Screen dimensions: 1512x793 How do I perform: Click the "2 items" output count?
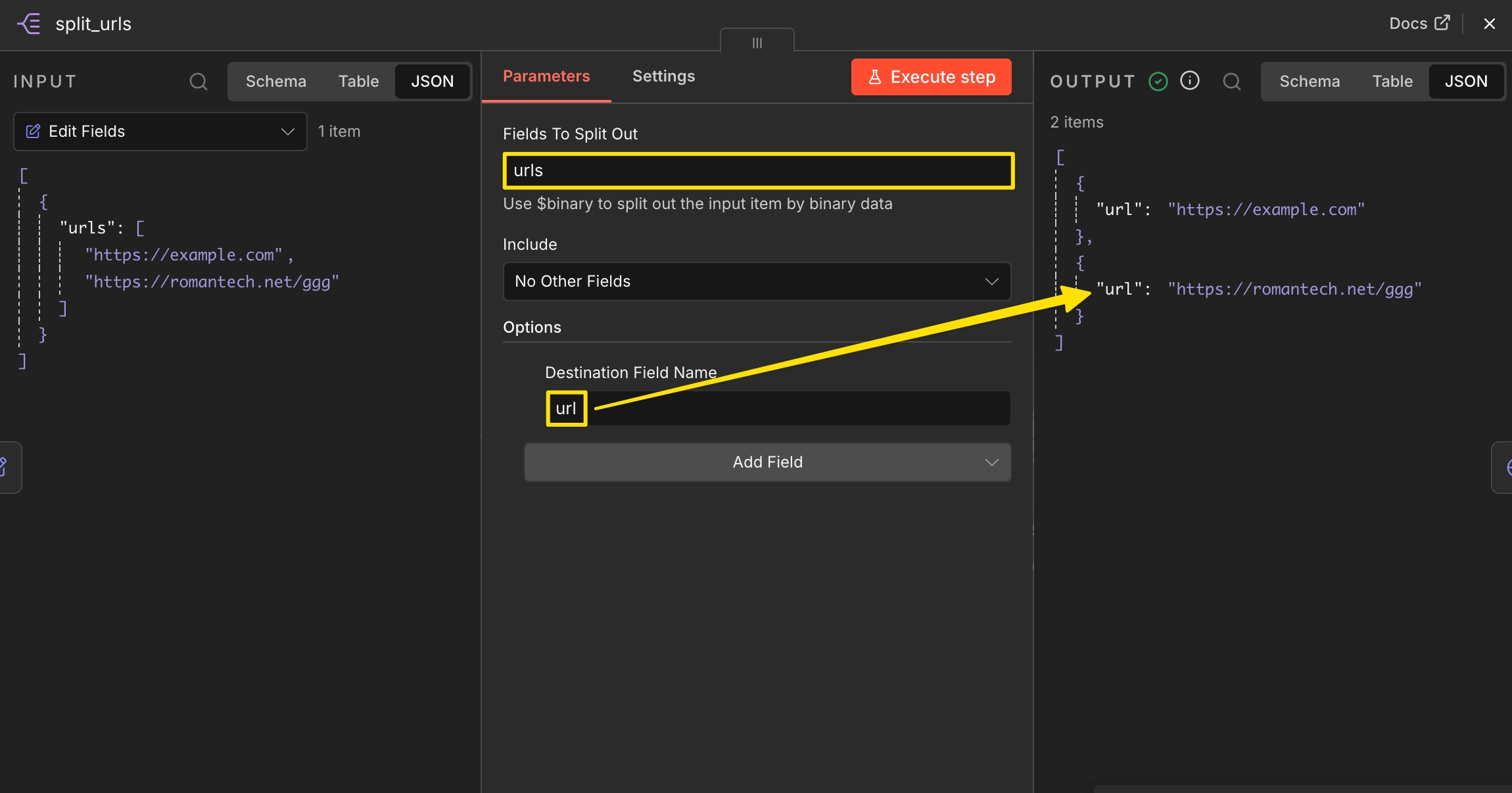[x=1077, y=122]
